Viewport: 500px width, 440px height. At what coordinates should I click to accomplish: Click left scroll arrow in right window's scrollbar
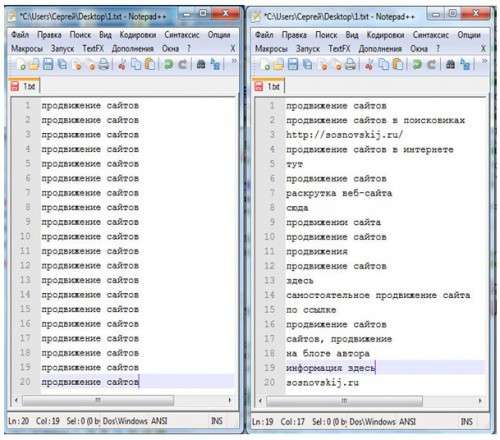(260, 400)
